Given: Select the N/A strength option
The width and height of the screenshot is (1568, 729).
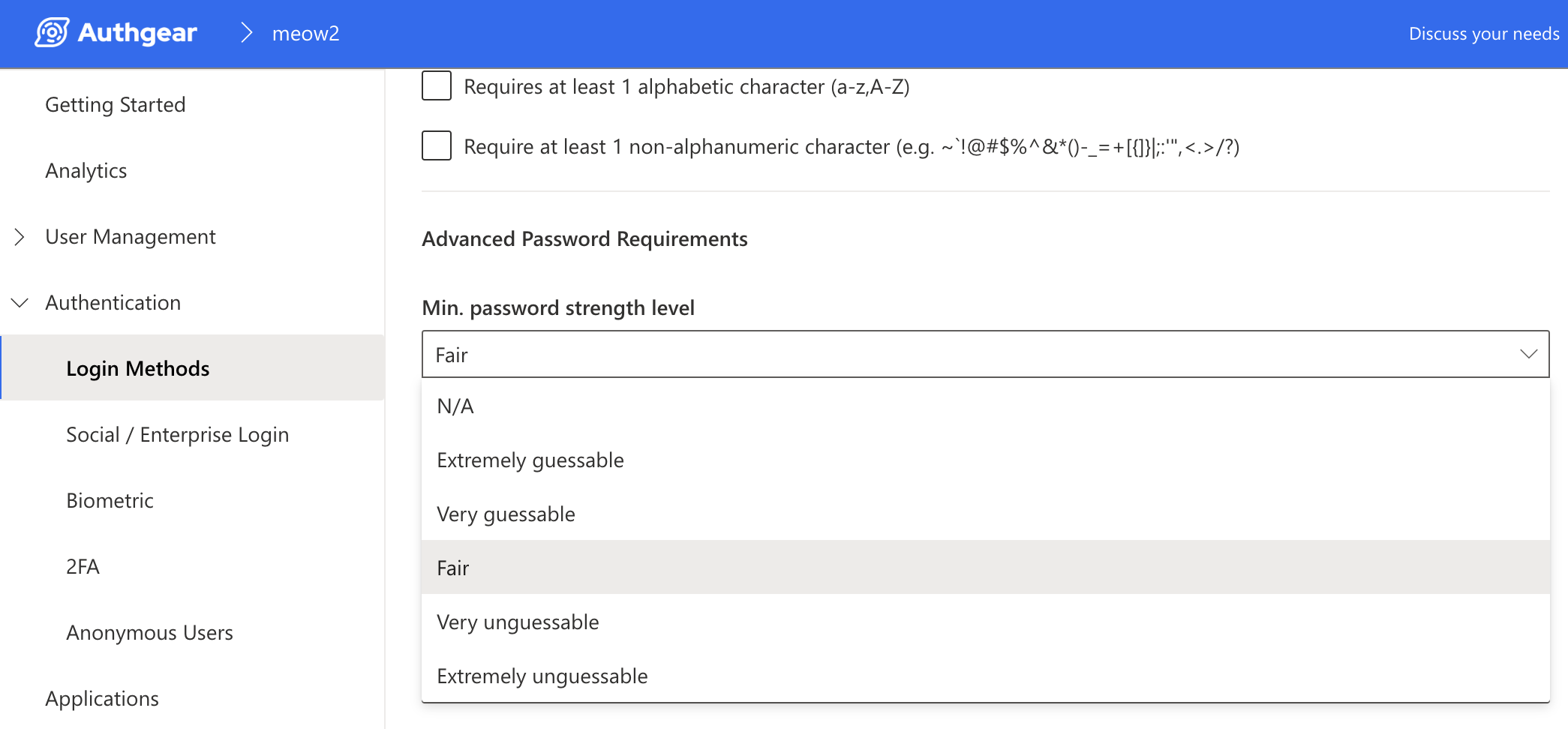Looking at the screenshot, I should (x=455, y=406).
